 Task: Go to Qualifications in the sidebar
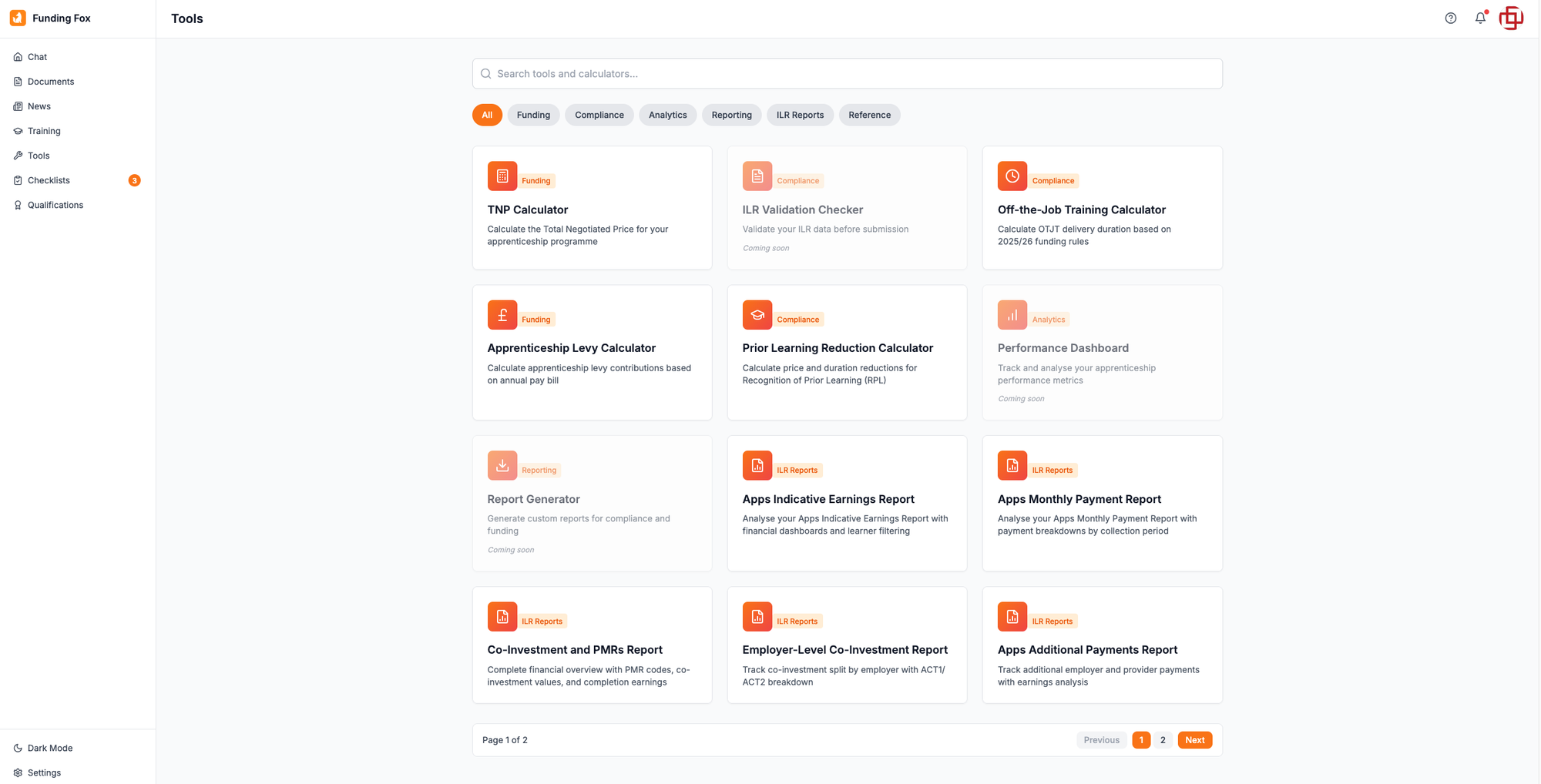tap(55, 205)
